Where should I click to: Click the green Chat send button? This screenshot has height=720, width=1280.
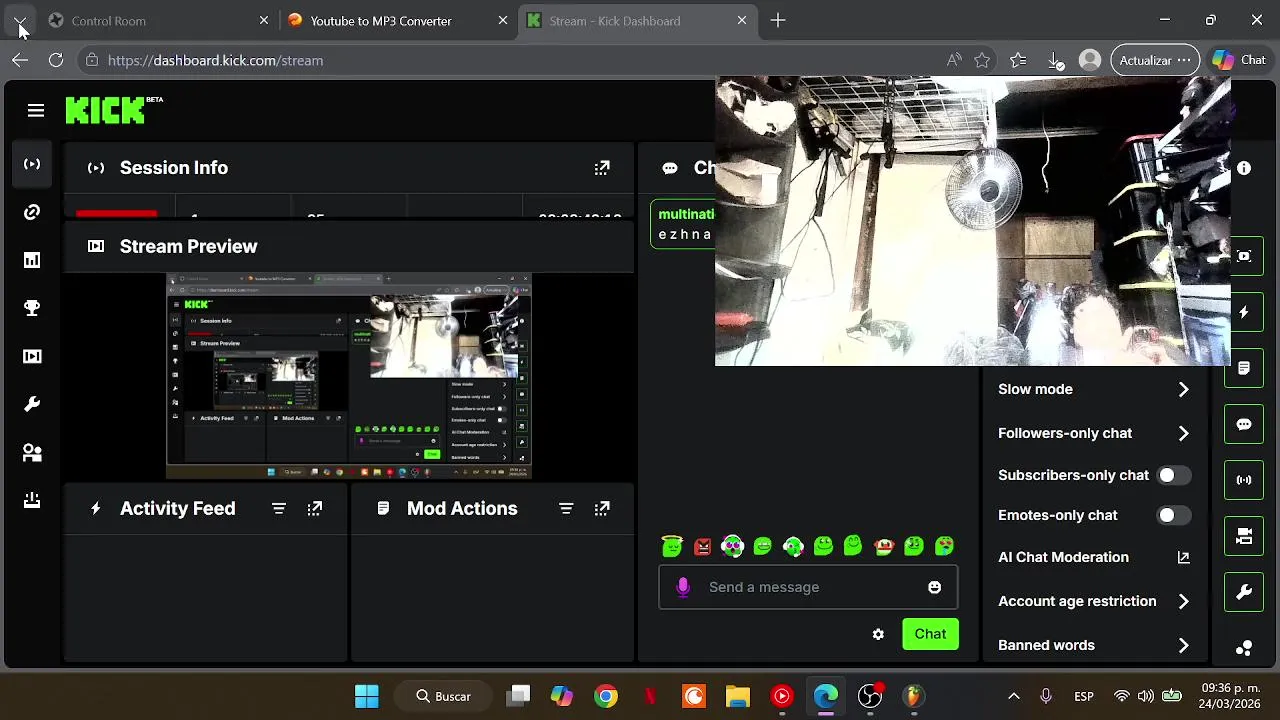click(x=930, y=634)
